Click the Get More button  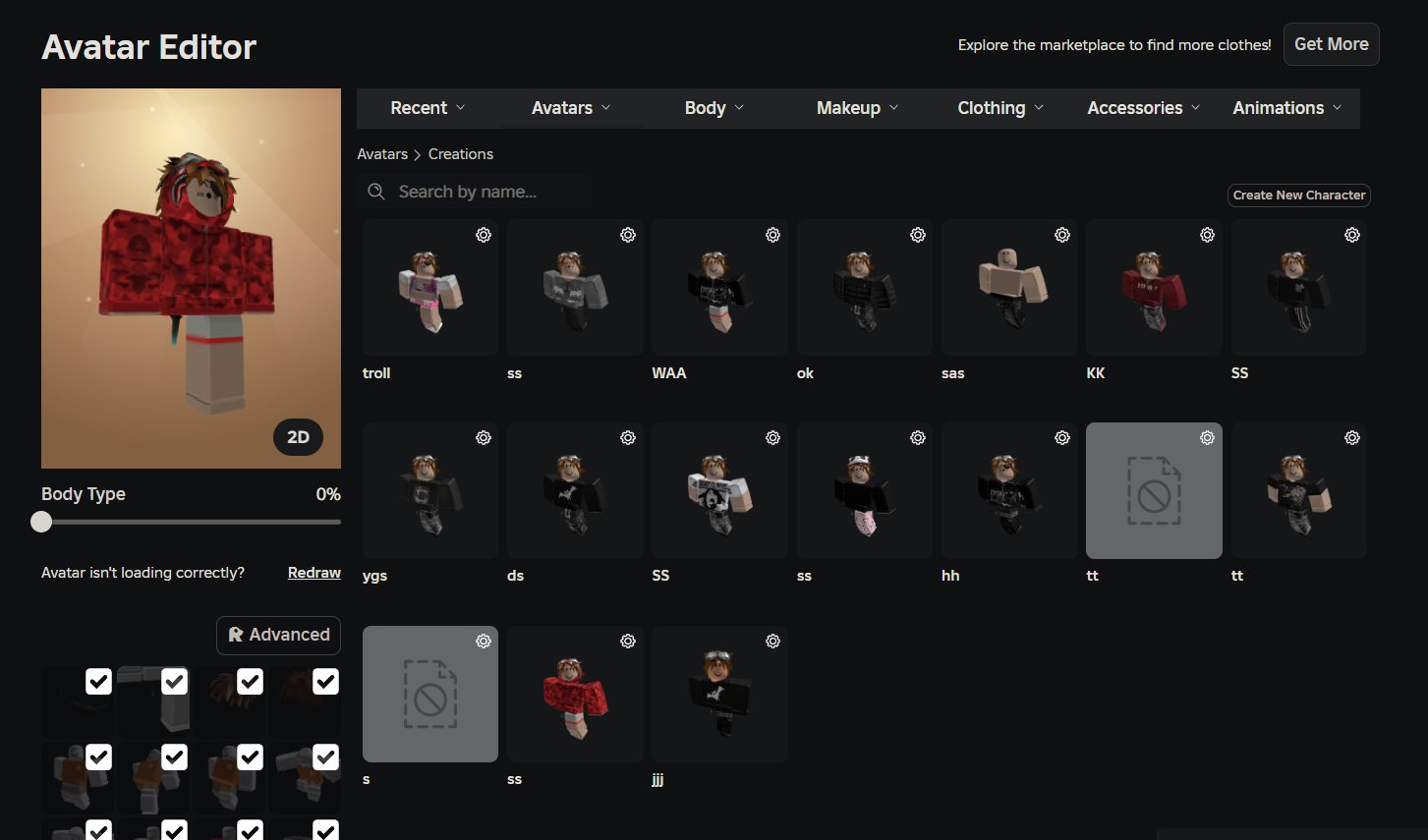tap(1332, 44)
